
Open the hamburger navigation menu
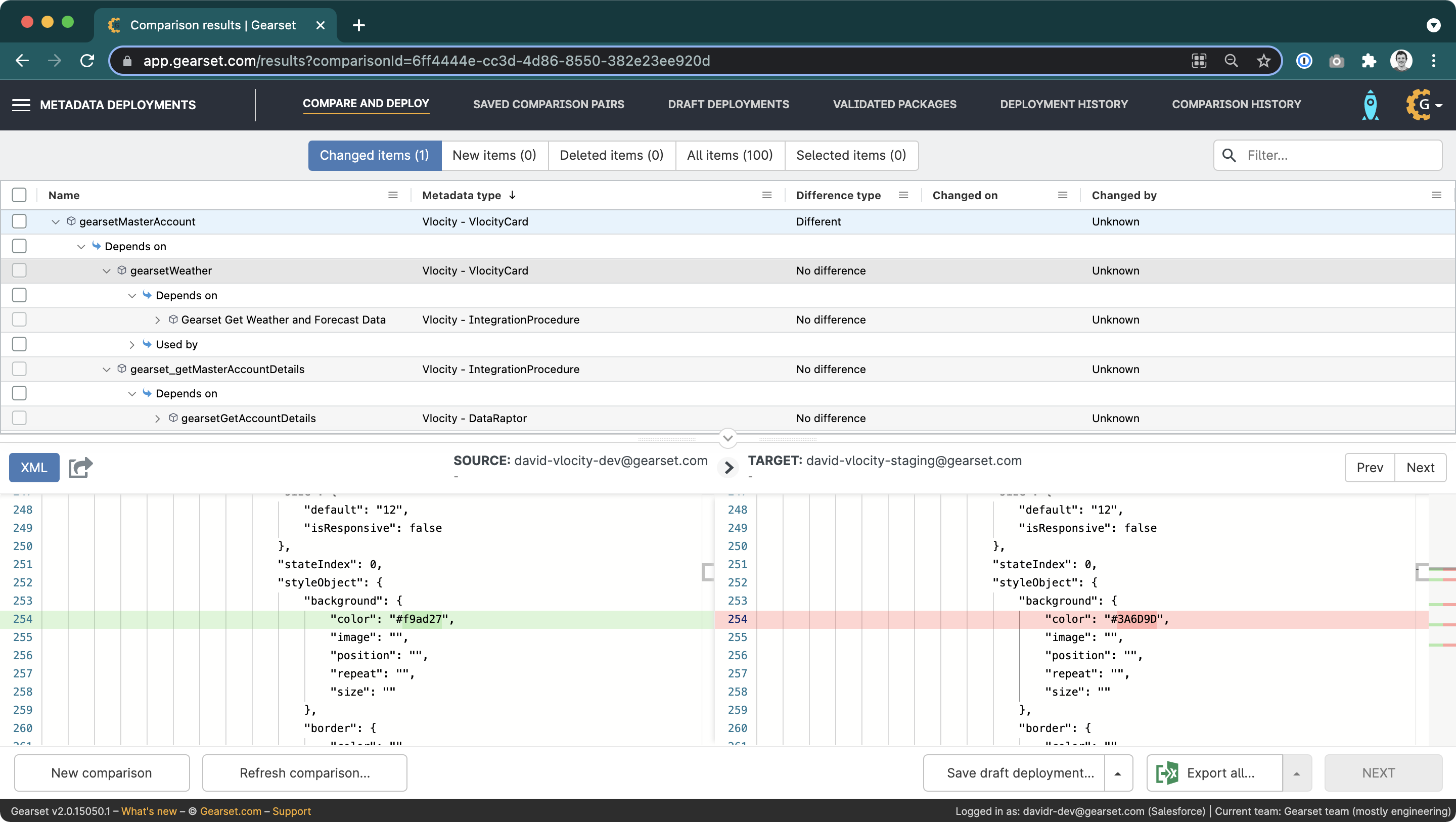coord(21,105)
